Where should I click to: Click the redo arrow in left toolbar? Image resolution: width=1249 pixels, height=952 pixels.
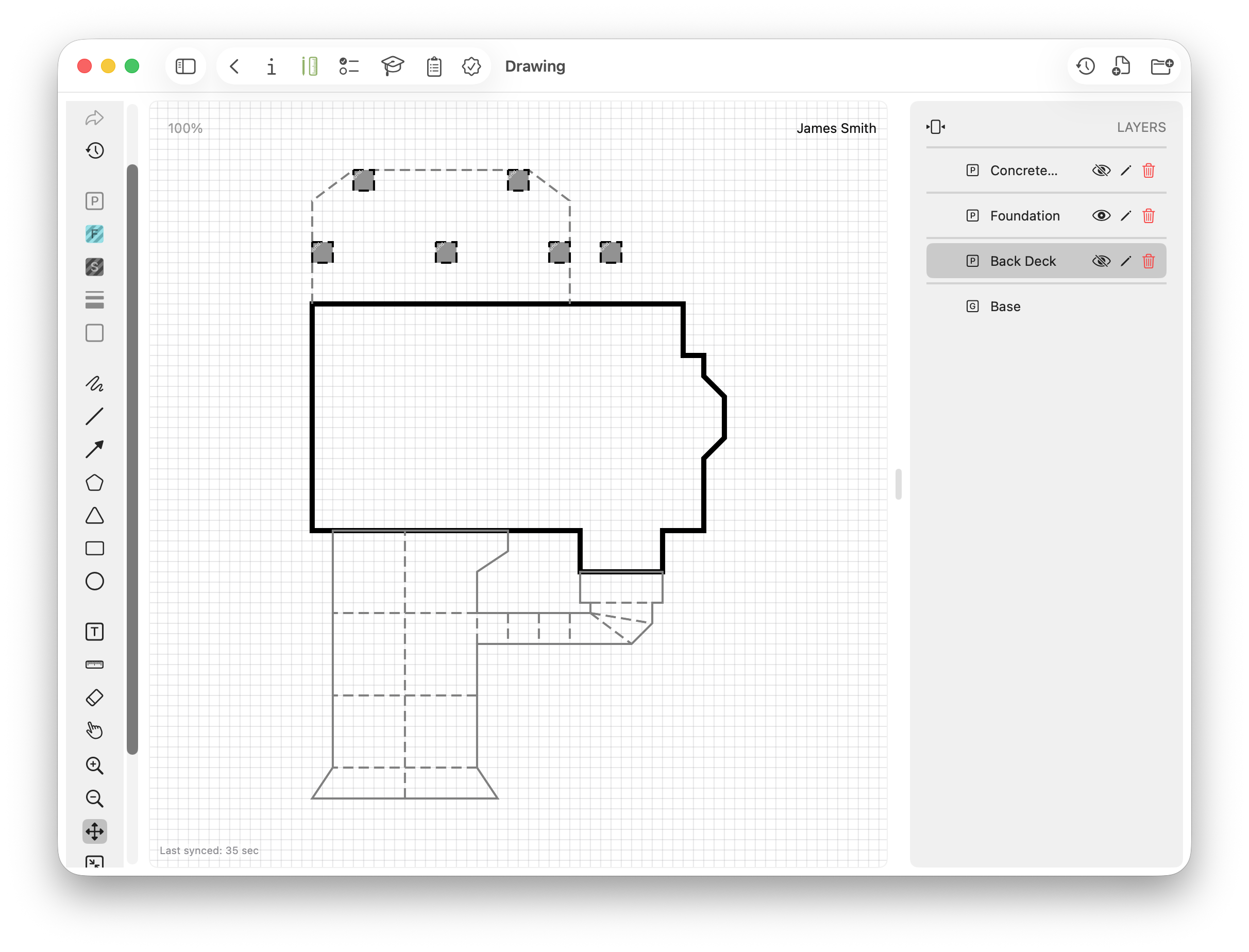pos(95,118)
